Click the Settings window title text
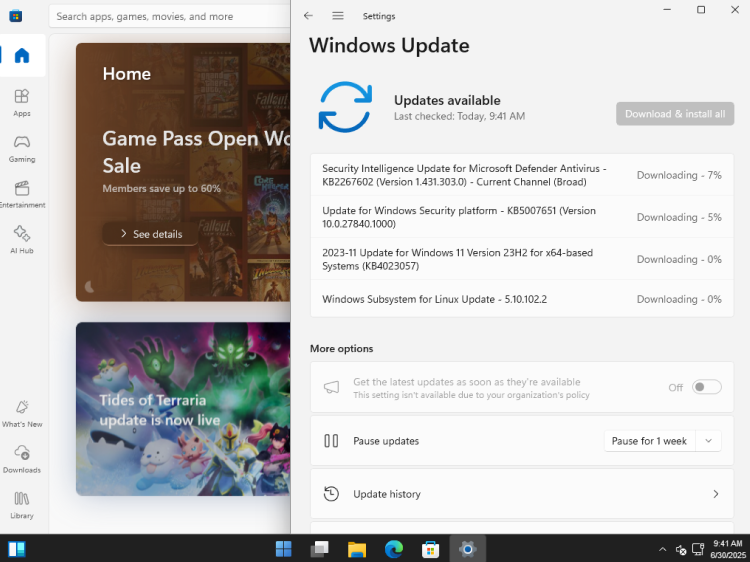 tap(379, 16)
